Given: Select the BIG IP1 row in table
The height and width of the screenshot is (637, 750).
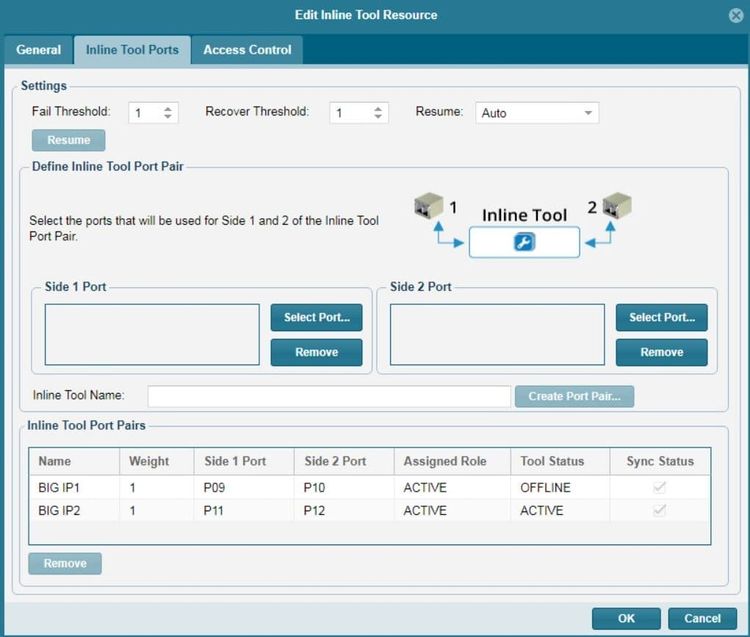Looking at the screenshot, I should tap(300, 487).
